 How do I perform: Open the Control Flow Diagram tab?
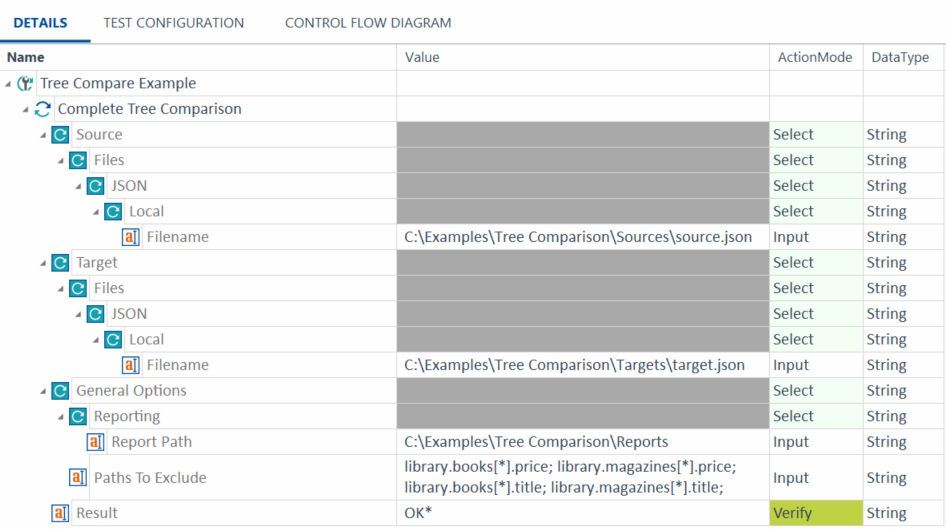pyautogui.click(x=367, y=22)
